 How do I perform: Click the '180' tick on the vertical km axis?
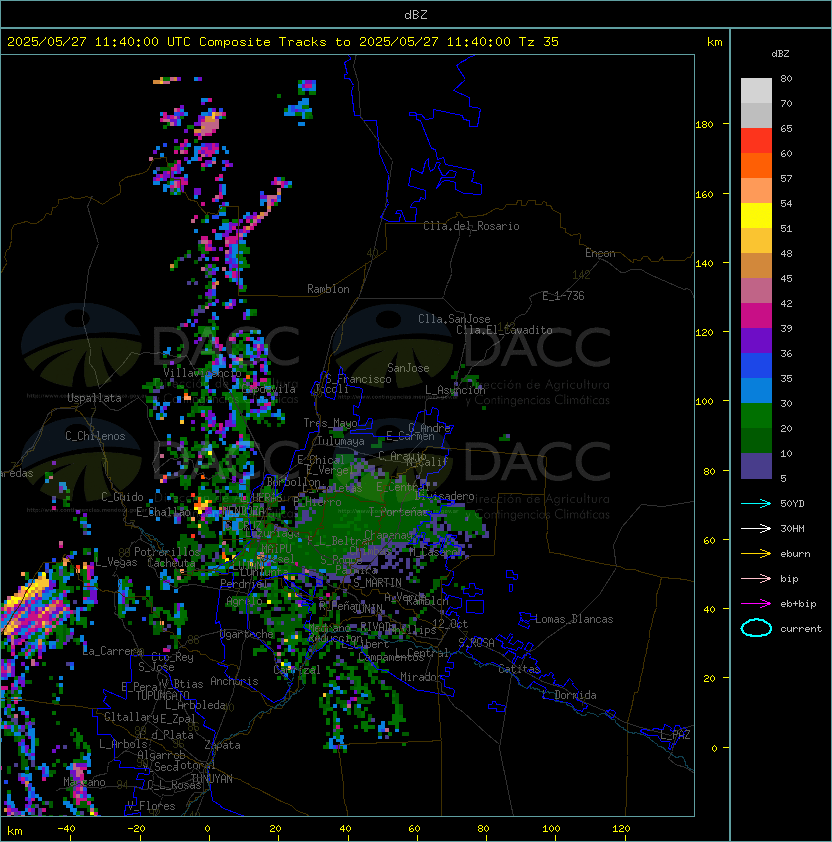(x=704, y=124)
